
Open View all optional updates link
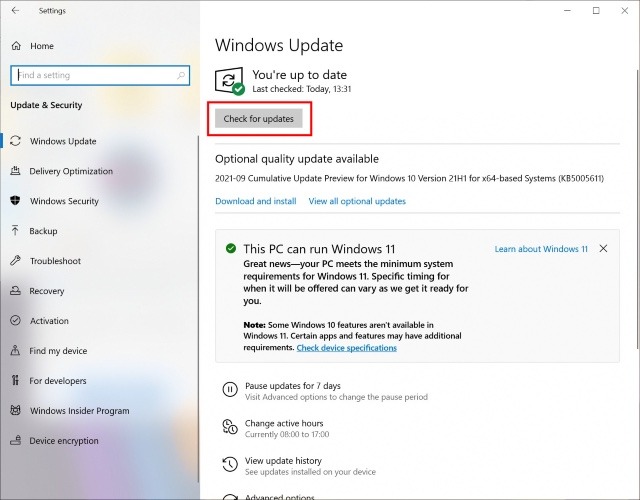pyautogui.click(x=357, y=201)
